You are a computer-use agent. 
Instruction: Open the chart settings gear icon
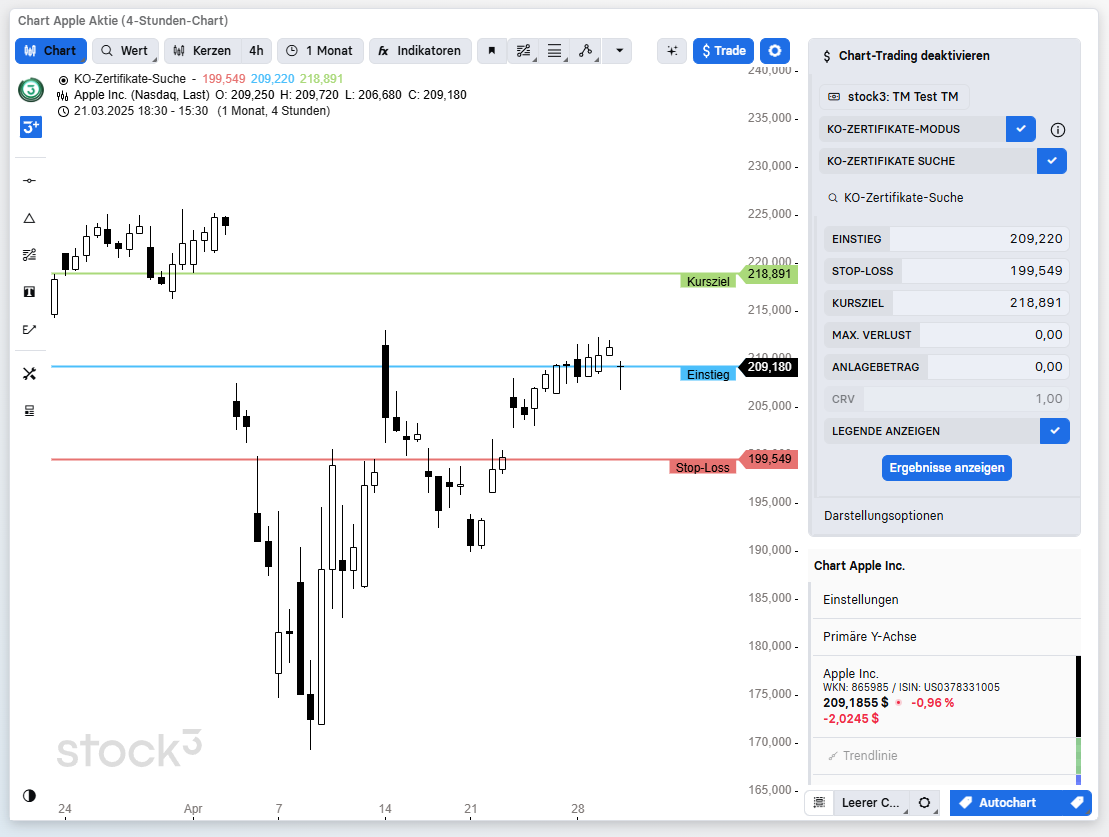(775, 51)
